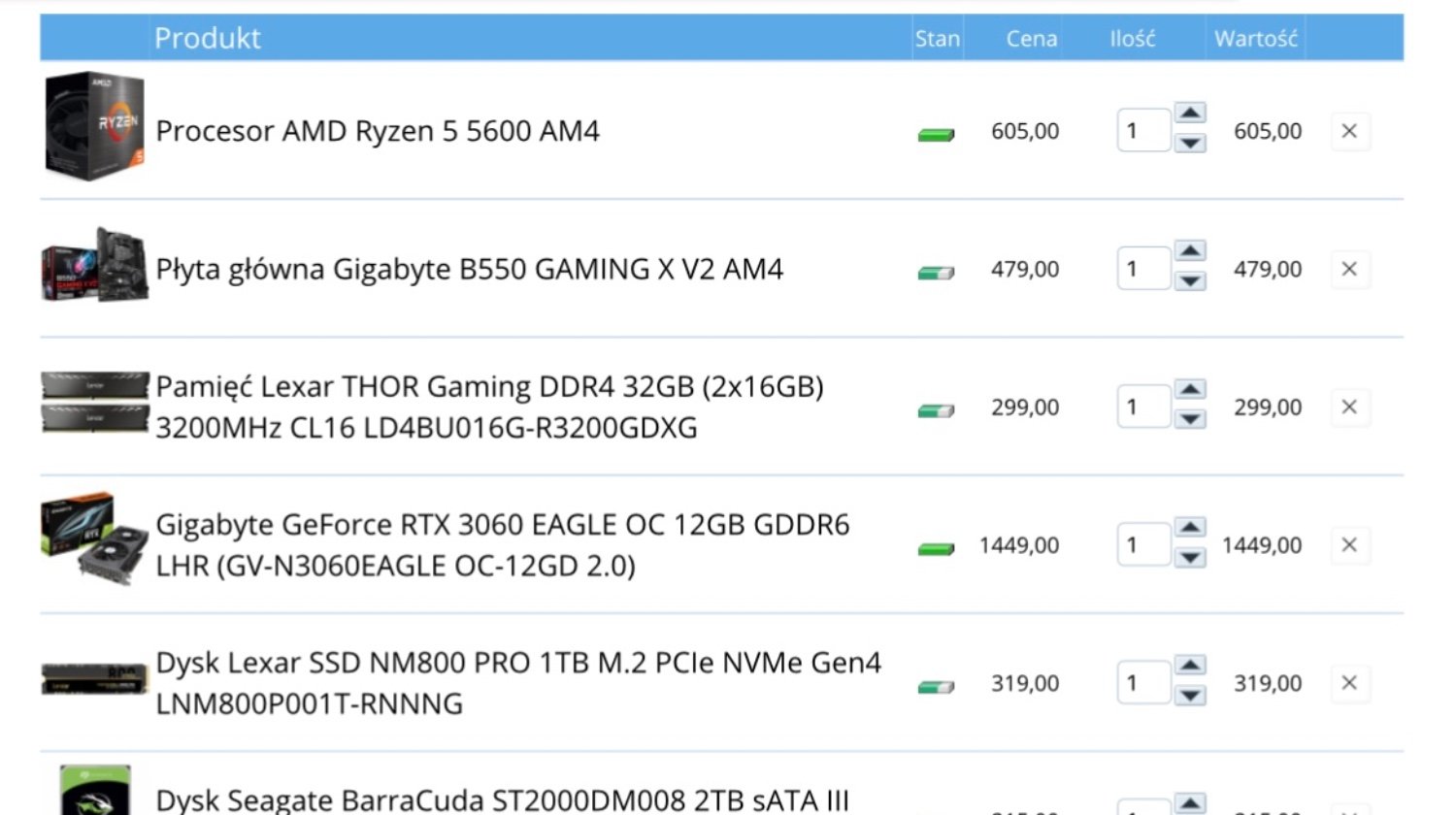Increase quantity of GeForce RTX 3060 EAGLE
Viewport: 1456px width, 815px height.
(1190, 527)
